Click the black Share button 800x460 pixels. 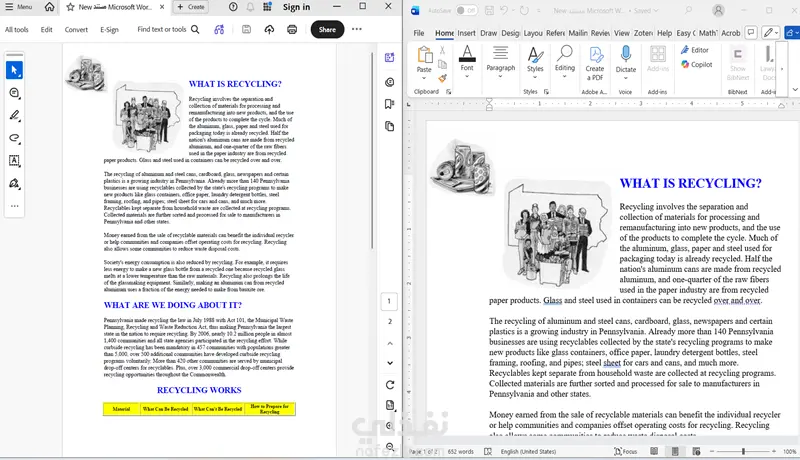click(x=327, y=30)
